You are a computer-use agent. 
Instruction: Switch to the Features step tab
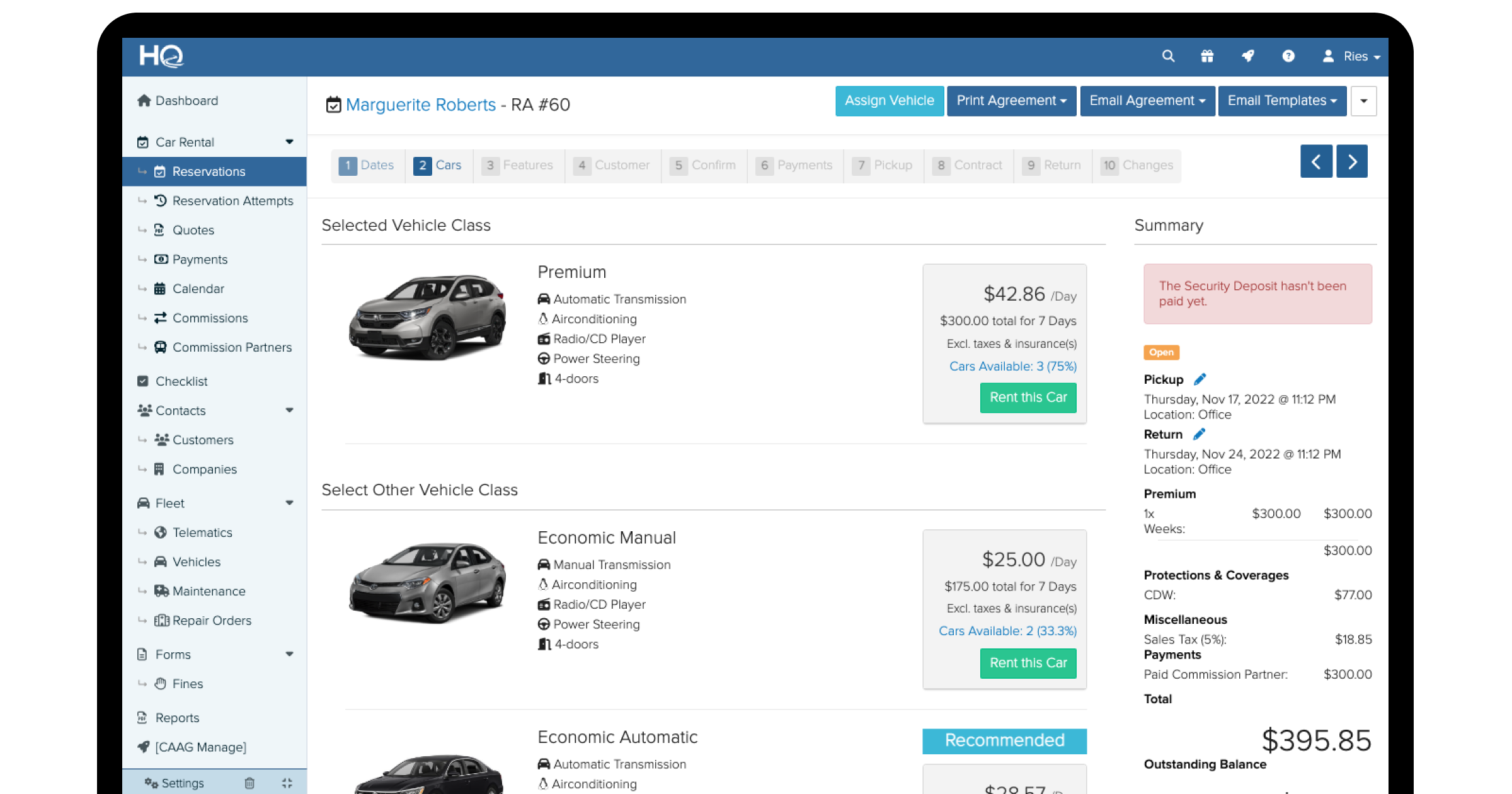point(518,165)
